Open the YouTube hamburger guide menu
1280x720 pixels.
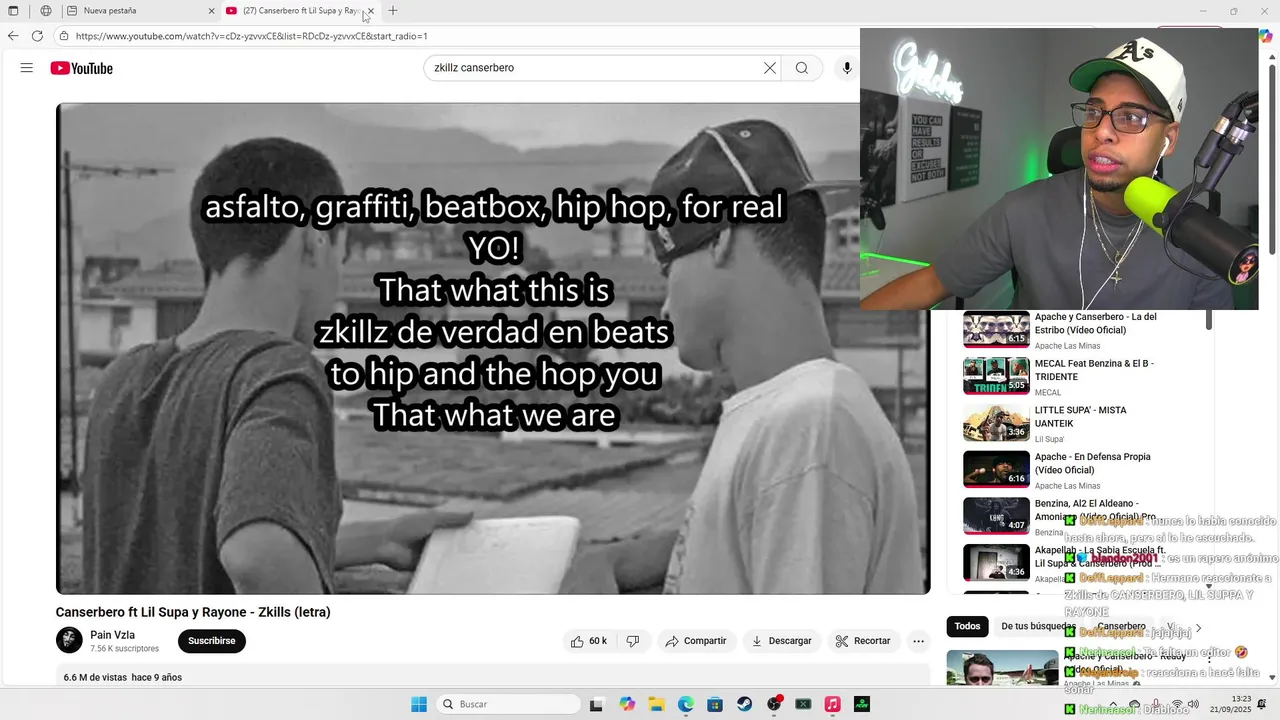27,68
